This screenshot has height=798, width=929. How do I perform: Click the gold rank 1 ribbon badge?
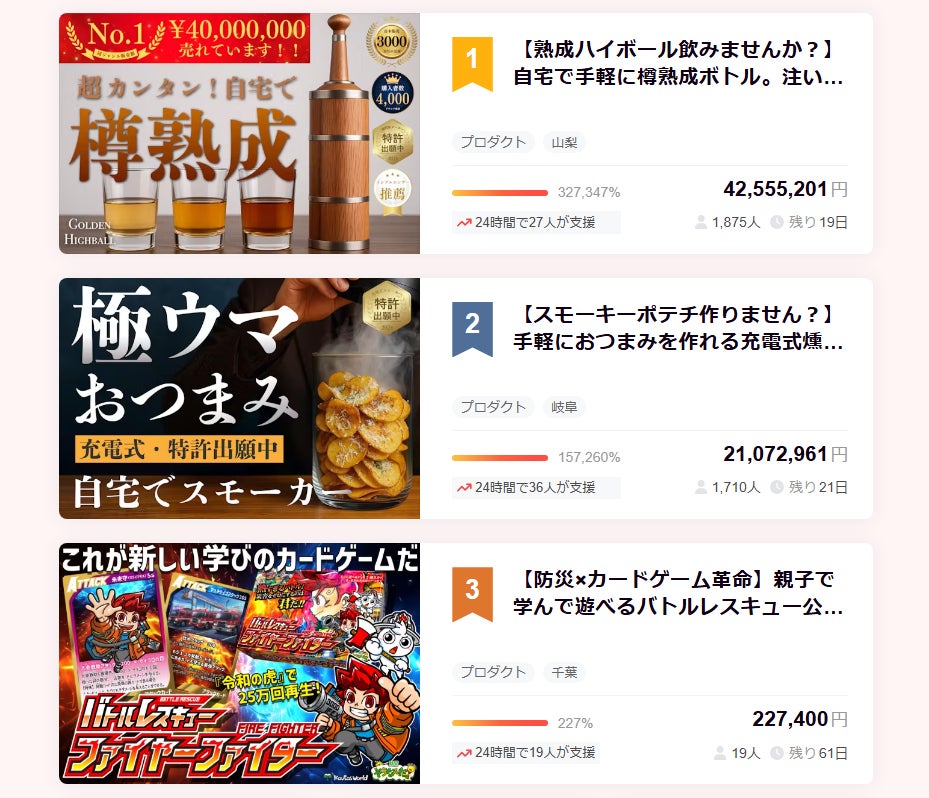pos(472,64)
